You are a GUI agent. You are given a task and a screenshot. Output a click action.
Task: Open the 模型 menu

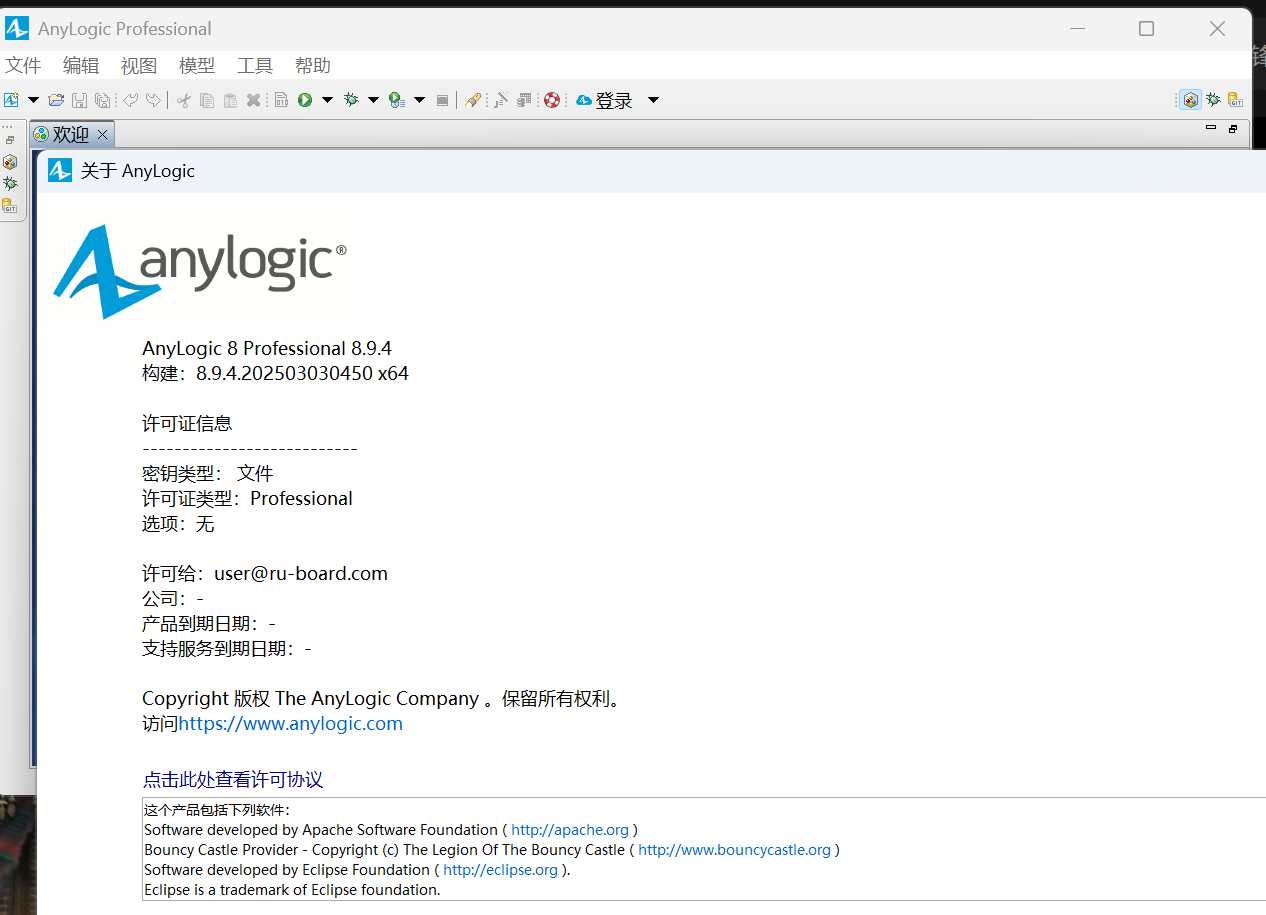click(197, 66)
